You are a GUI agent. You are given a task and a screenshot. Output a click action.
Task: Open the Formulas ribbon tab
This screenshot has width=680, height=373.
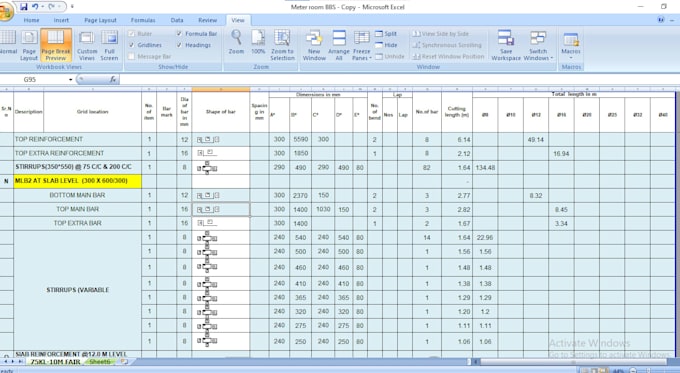coord(143,20)
